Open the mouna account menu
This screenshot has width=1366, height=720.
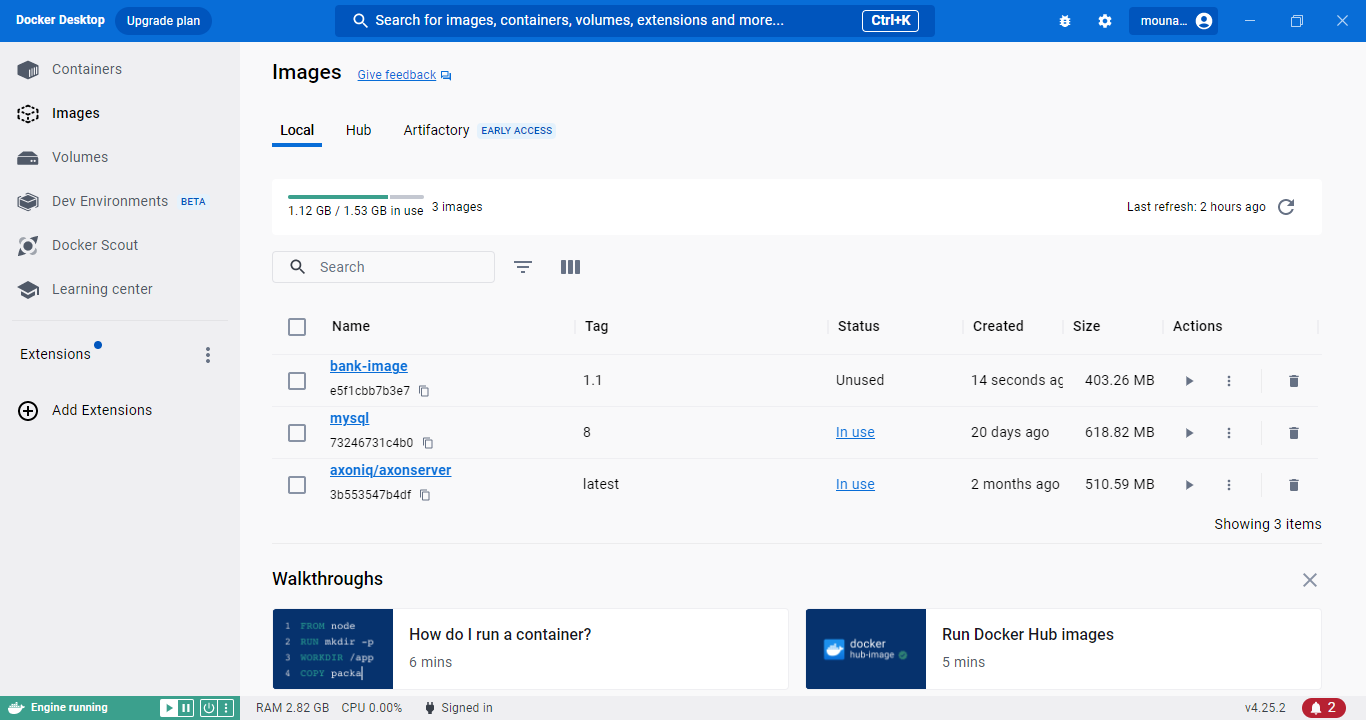pyautogui.click(x=1174, y=21)
